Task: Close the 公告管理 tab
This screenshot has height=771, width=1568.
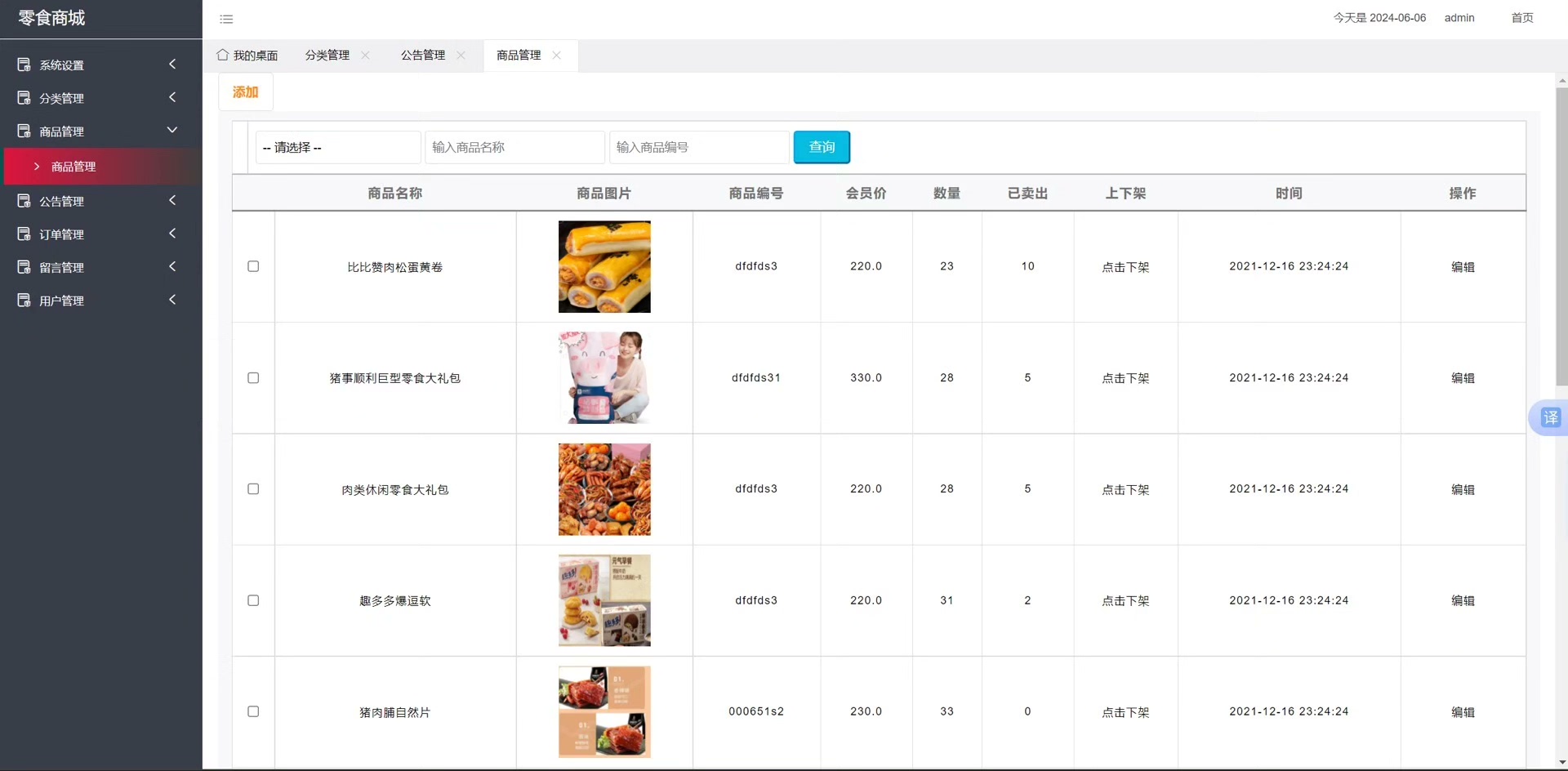Action: [x=461, y=55]
